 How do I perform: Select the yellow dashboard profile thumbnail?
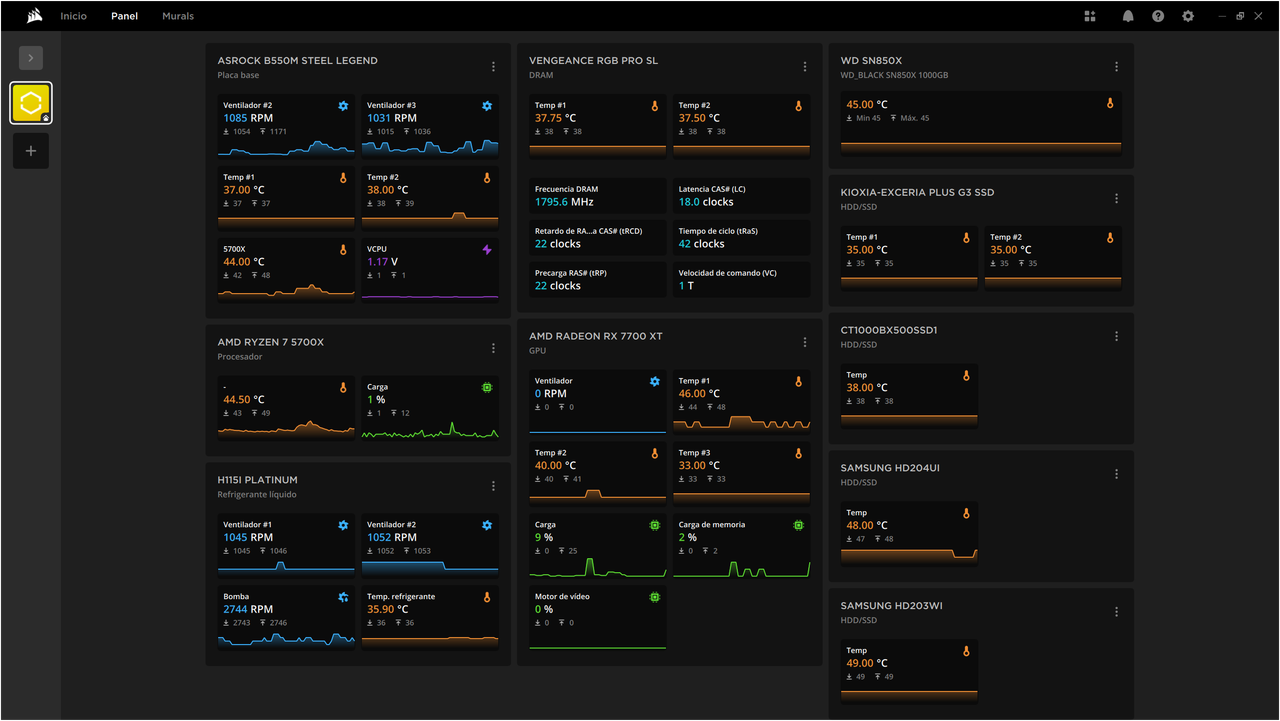[x=31, y=103]
